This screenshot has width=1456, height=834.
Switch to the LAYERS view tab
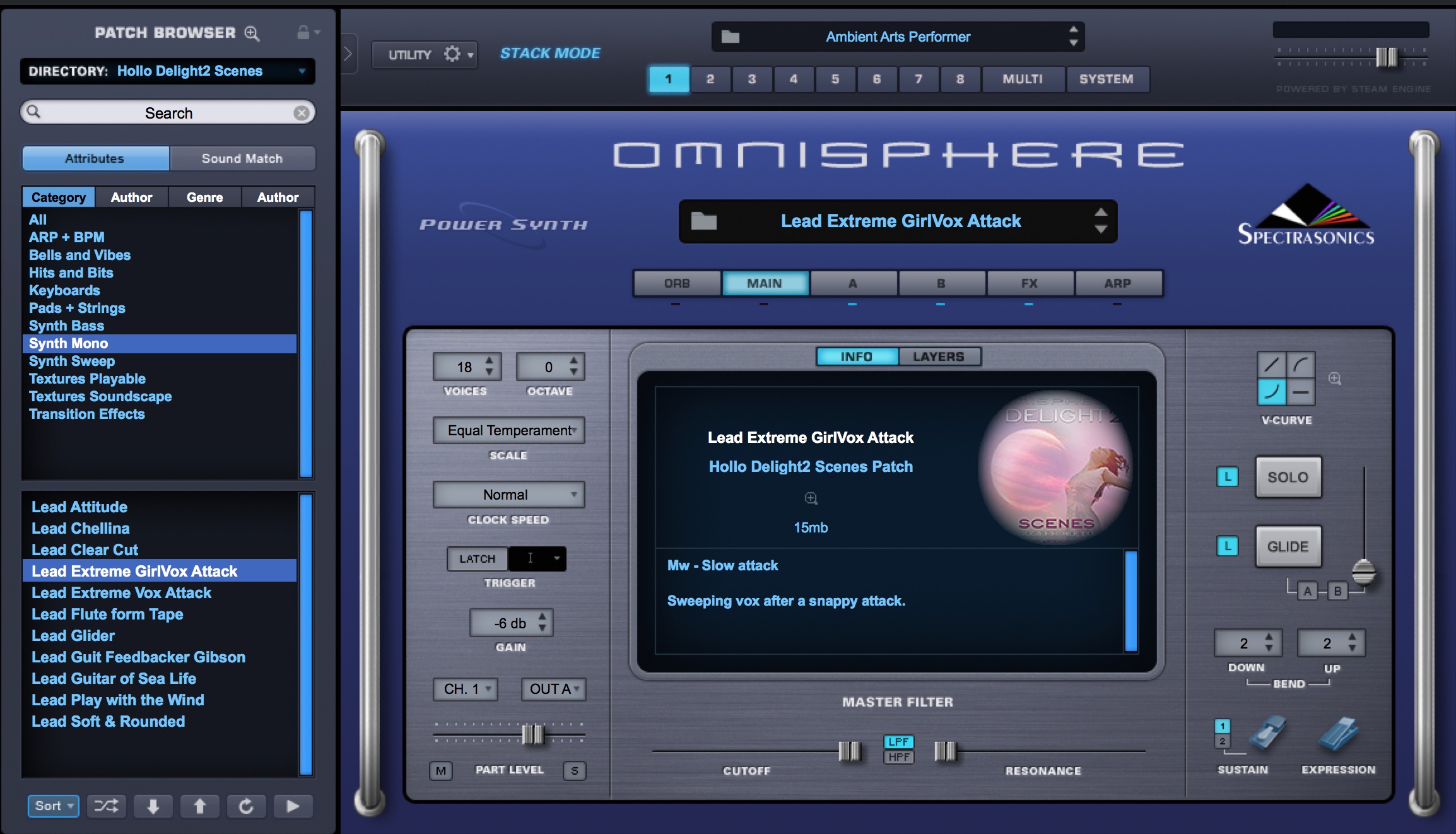coord(939,356)
